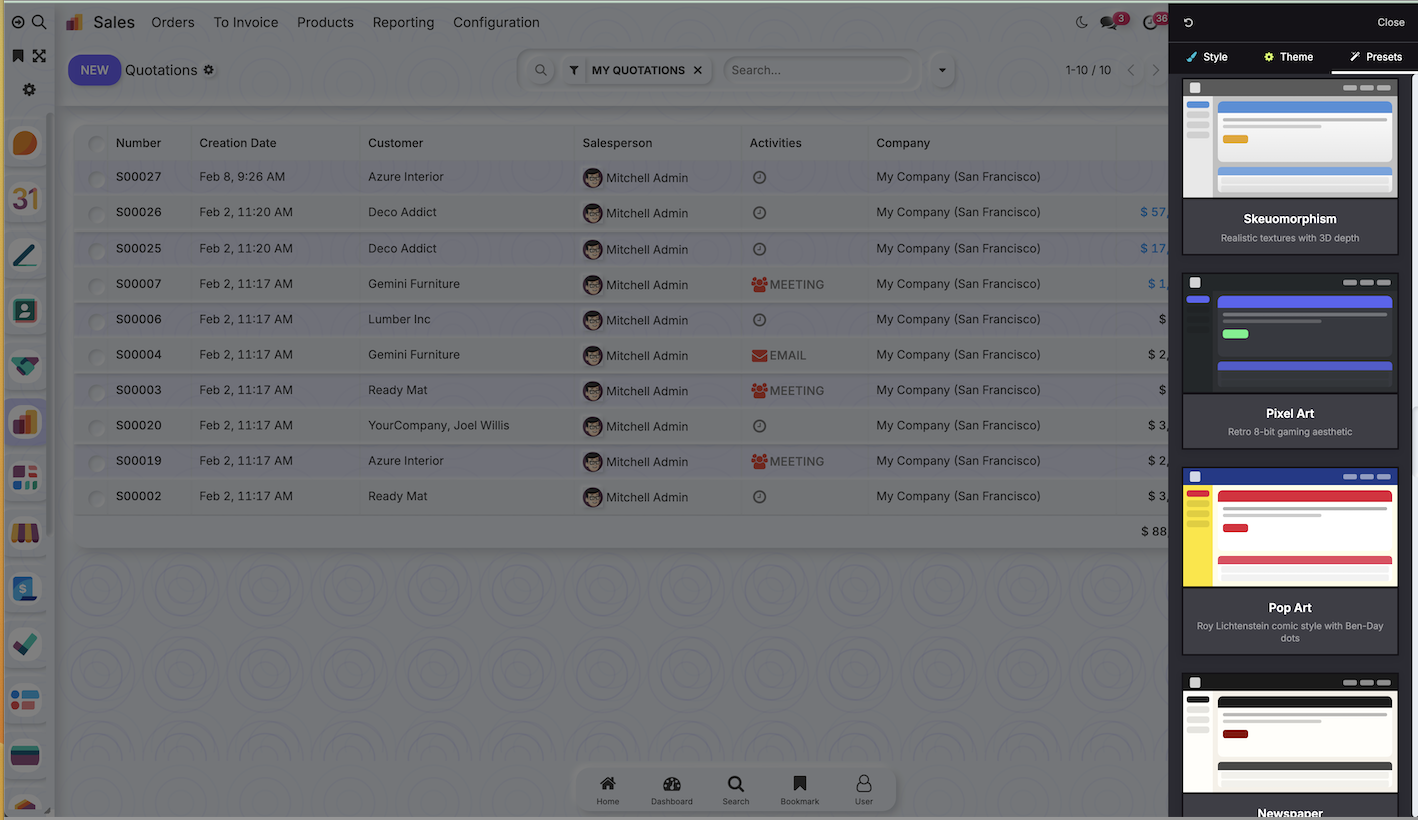This screenshot has width=1418, height=820.
Task: Select the S00027 row checkbox
Action: 96,179
